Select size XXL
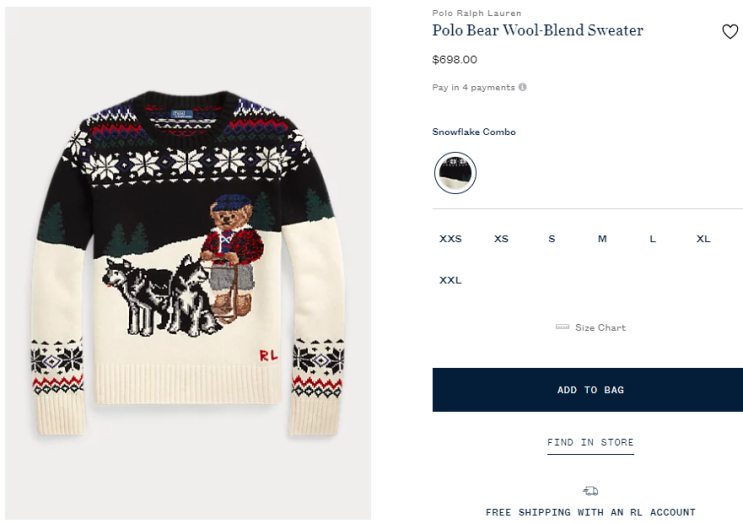743x524 pixels. 451,280
